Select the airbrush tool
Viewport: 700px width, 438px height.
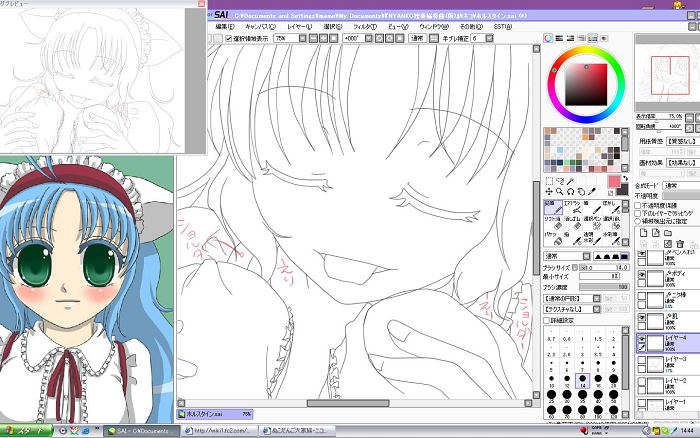[x=572, y=207]
